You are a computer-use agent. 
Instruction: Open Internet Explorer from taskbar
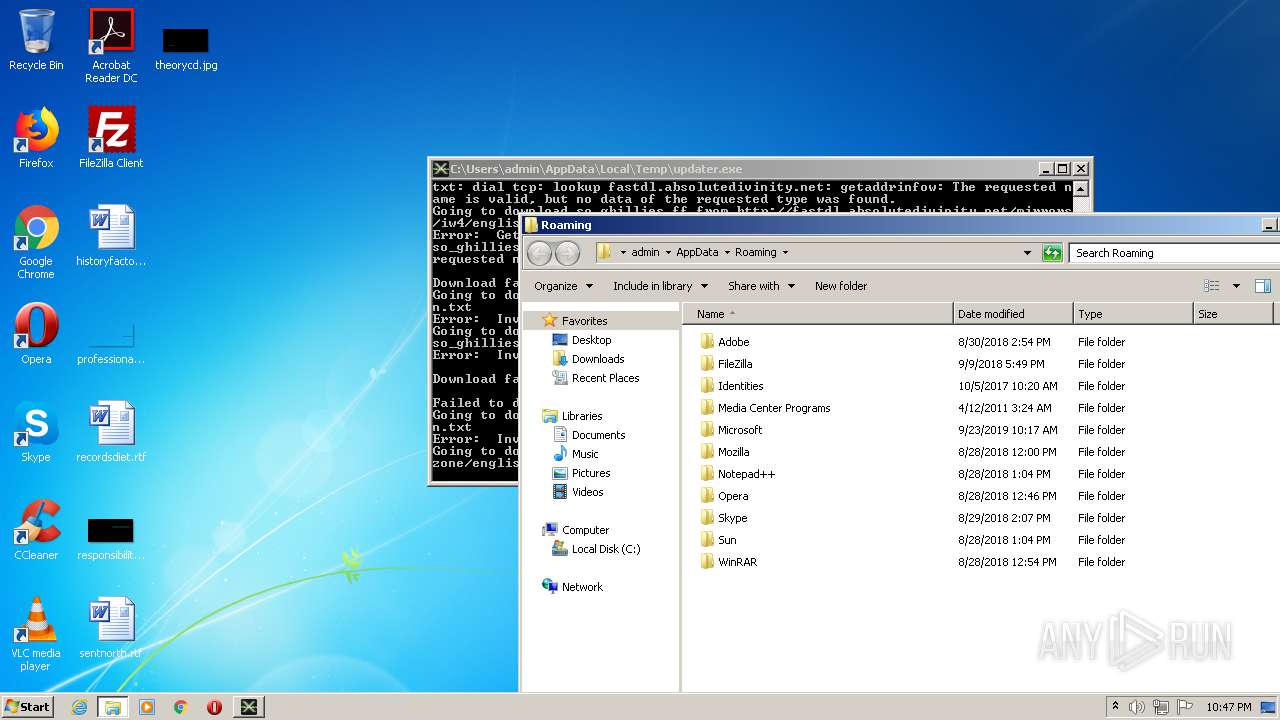[79, 707]
